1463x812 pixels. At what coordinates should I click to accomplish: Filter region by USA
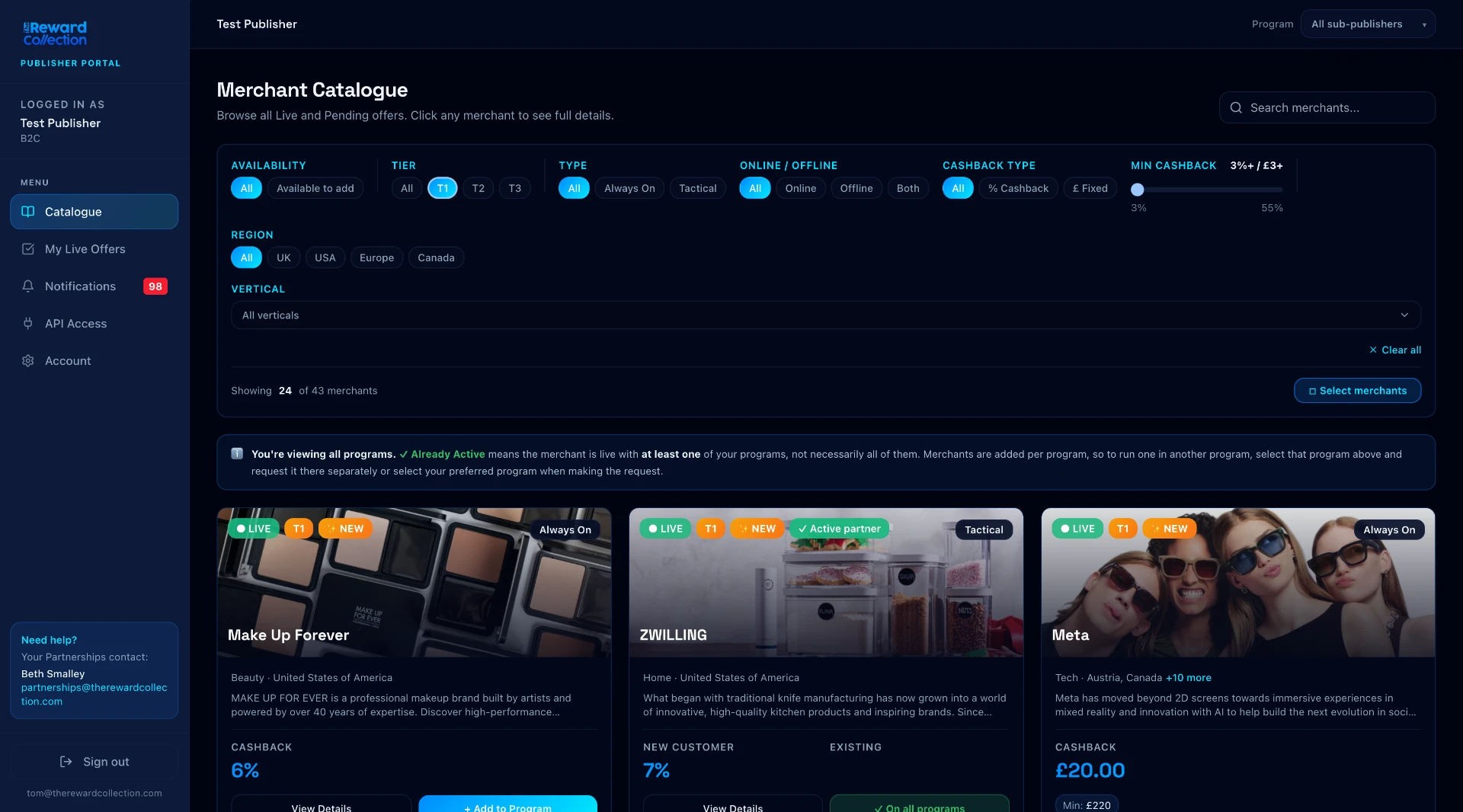coord(325,257)
